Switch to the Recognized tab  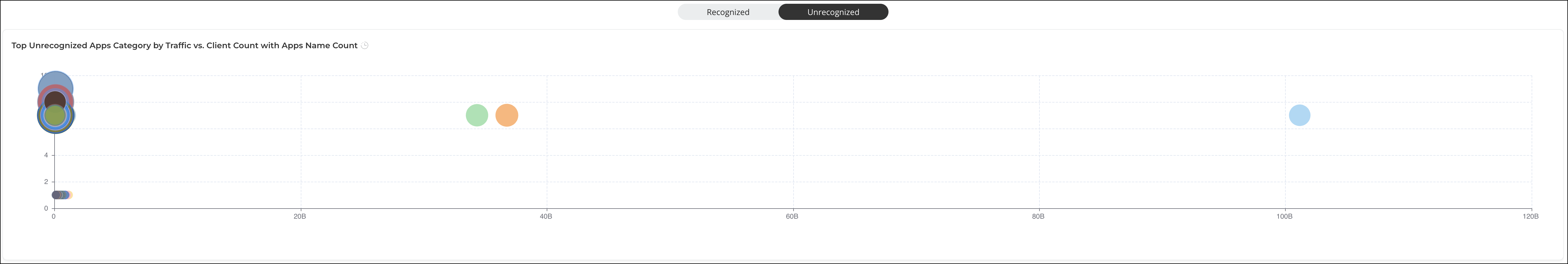pyautogui.click(x=728, y=12)
